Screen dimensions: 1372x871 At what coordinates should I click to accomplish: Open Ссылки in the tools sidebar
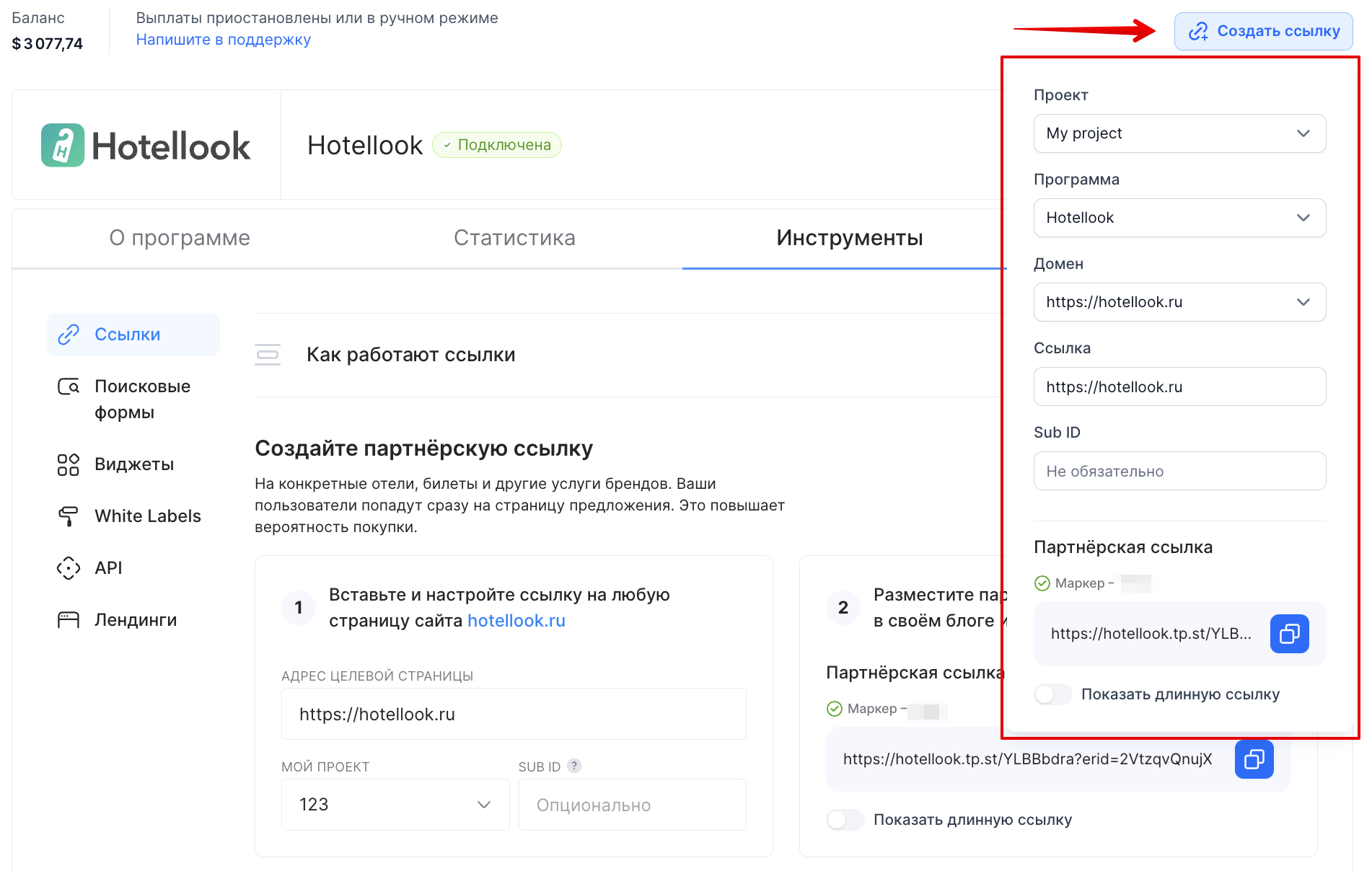(133, 335)
